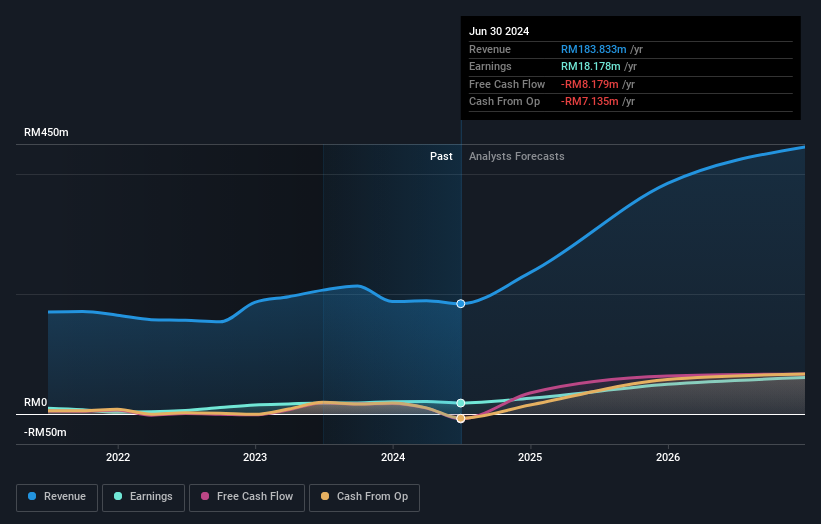Click the Cash From Op label in tooltip

(504, 102)
